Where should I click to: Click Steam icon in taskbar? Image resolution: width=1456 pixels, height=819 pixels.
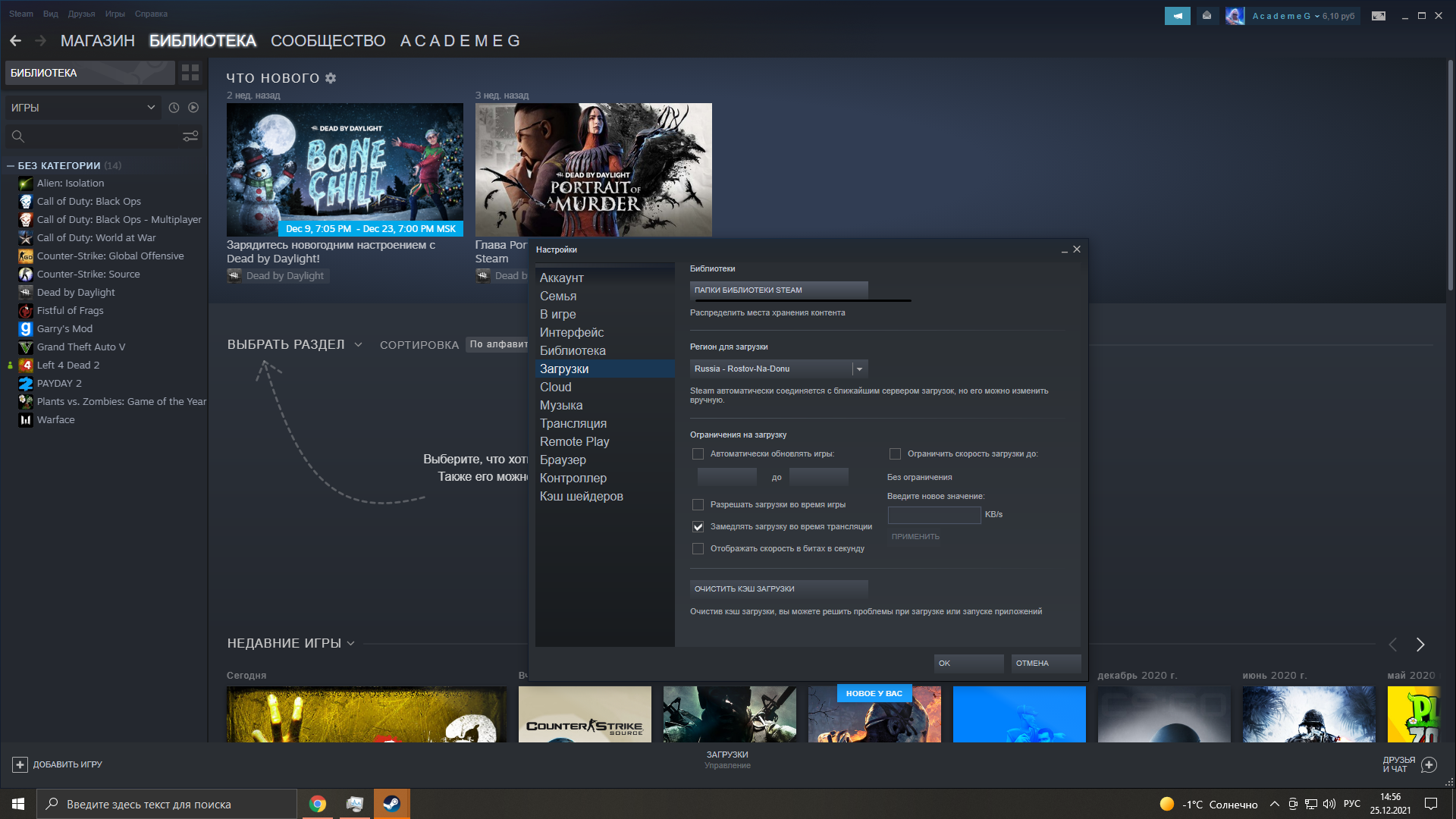pos(392,804)
